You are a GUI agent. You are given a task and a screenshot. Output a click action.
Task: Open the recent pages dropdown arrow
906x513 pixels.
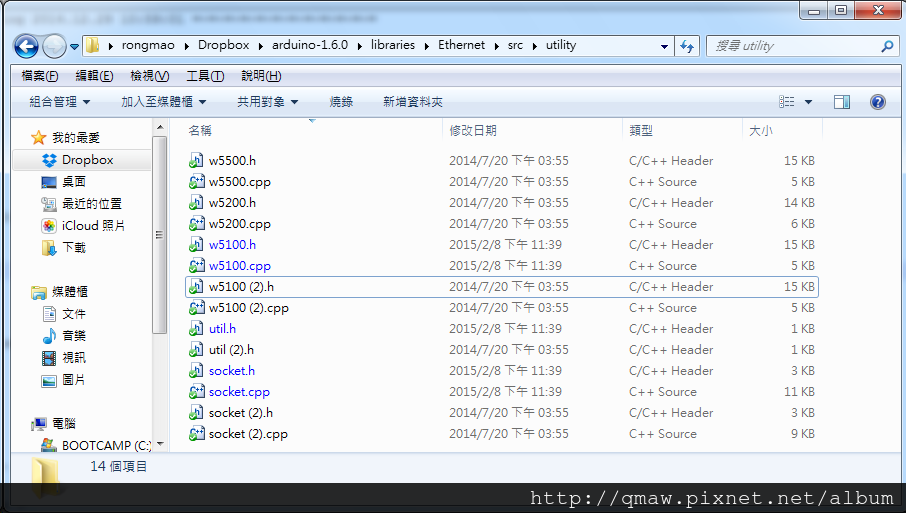tap(75, 46)
